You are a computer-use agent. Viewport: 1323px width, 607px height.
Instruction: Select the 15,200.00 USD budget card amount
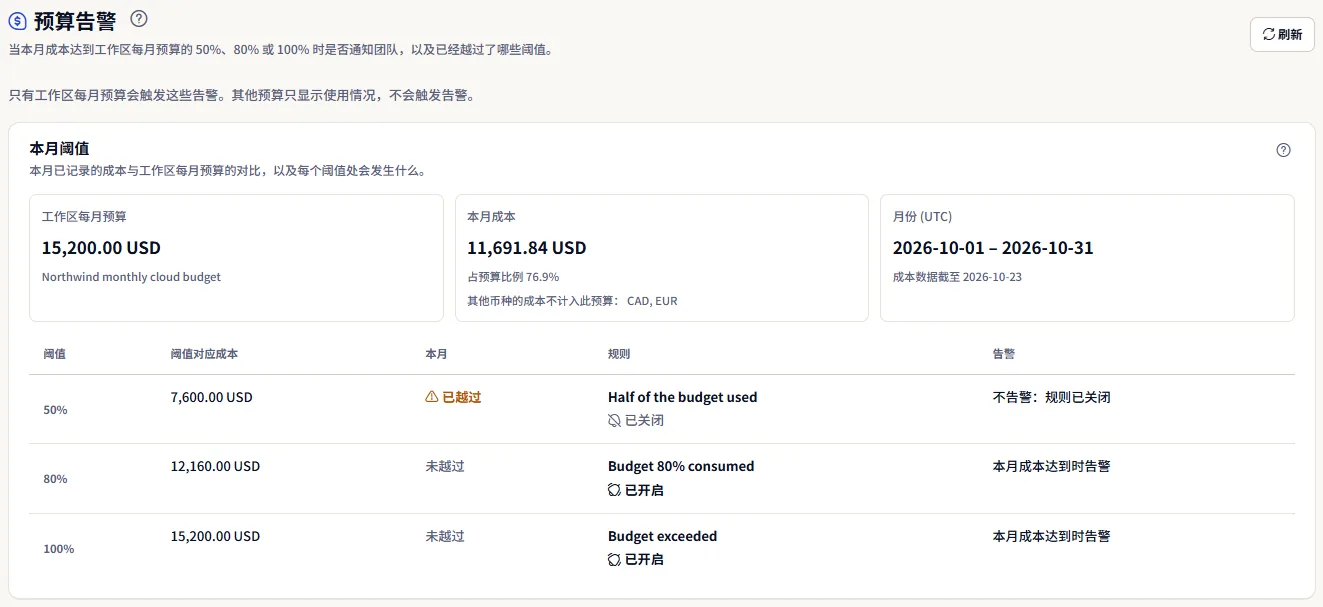pyautogui.click(x=101, y=247)
